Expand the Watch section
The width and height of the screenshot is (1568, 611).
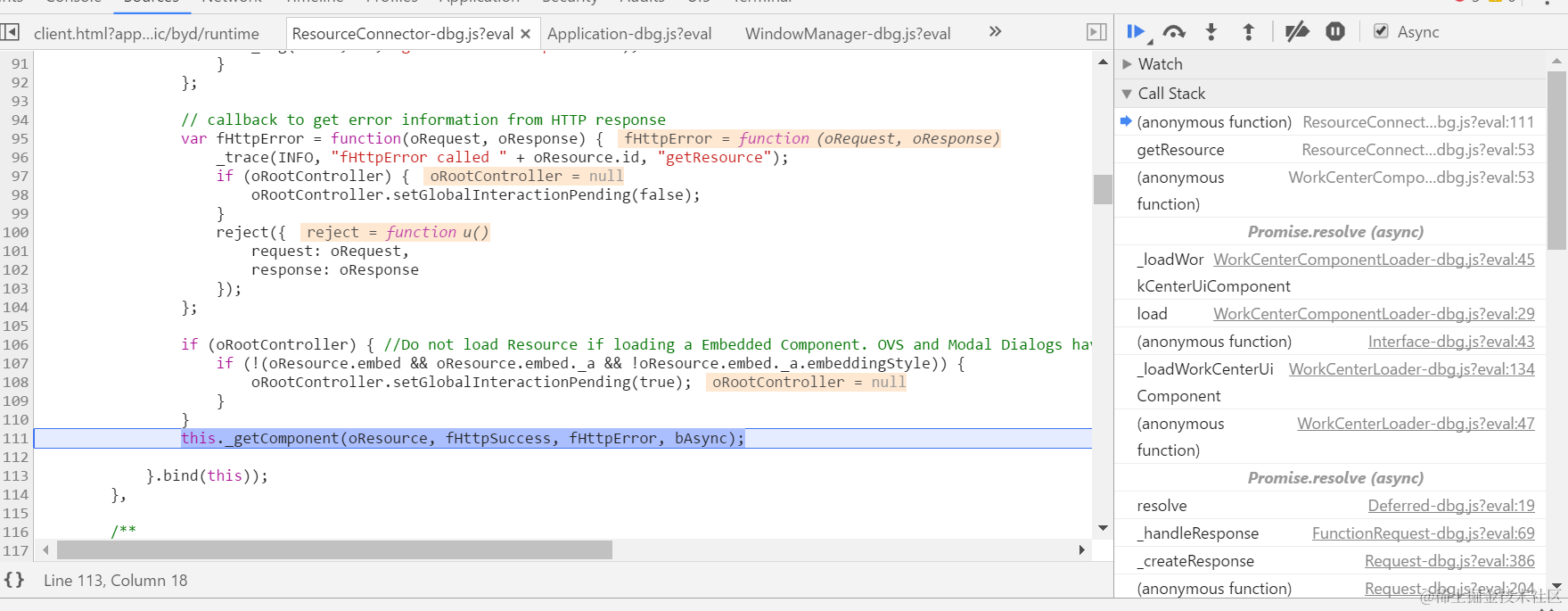[1127, 64]
